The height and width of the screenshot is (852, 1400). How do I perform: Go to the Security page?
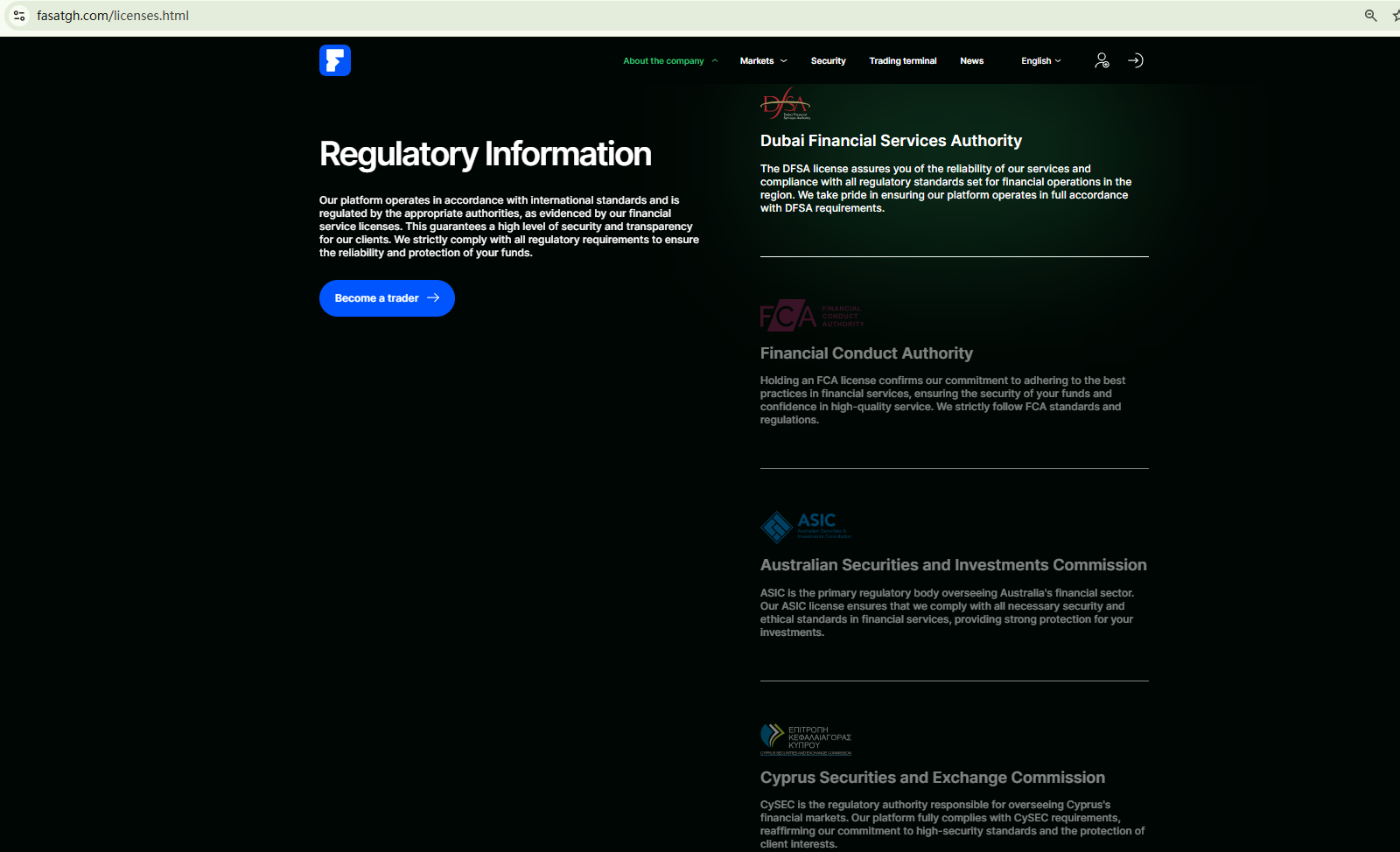tap(828, 61)
